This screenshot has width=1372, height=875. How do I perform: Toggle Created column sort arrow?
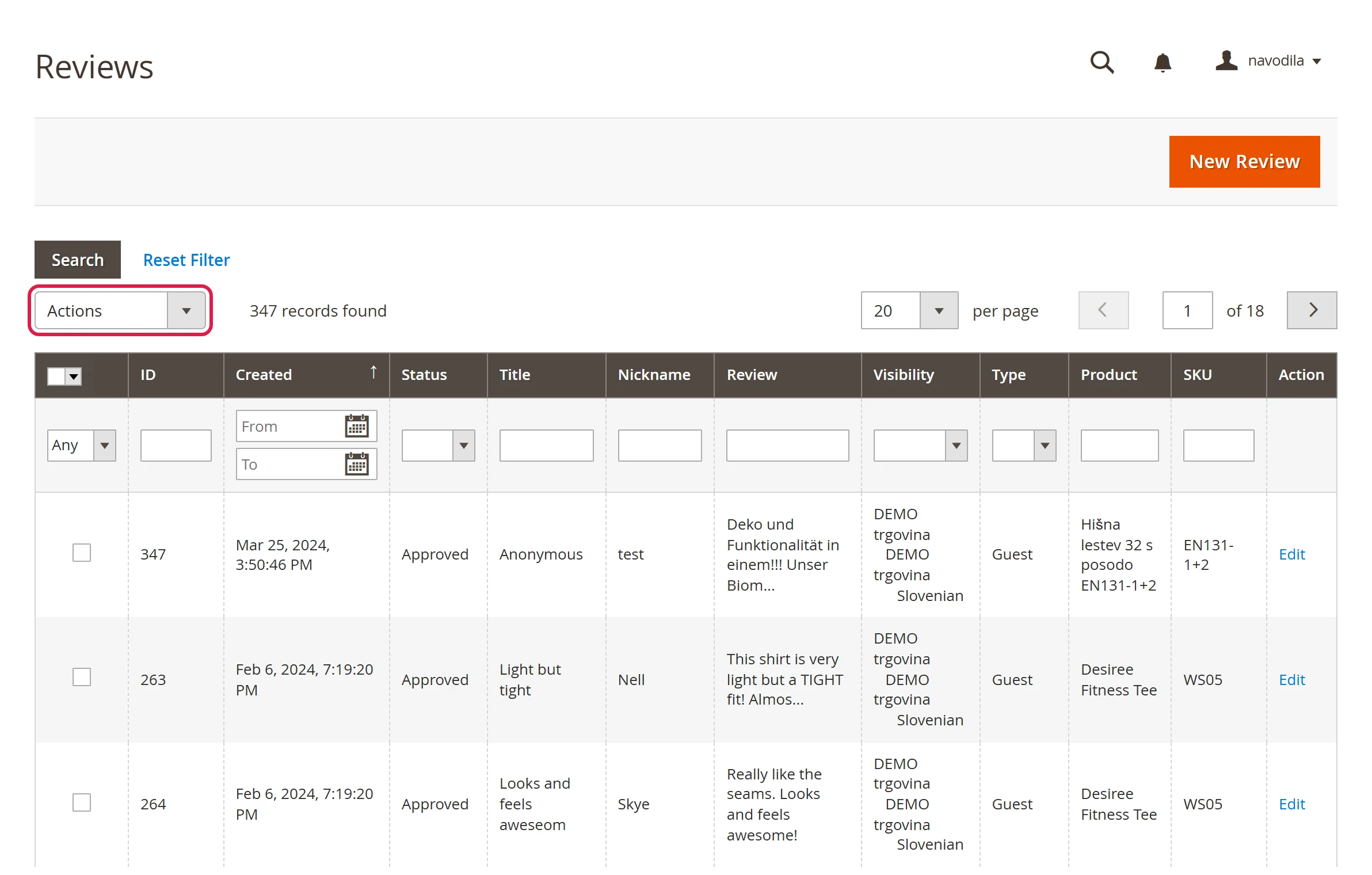[x=374, y=372]
